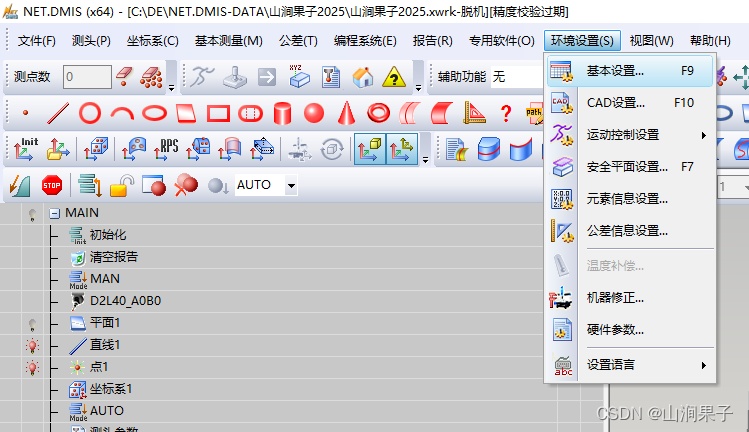Click the single eraser delete-point icon
Screen dimensions: 749x432
click(x=124, y=76)
